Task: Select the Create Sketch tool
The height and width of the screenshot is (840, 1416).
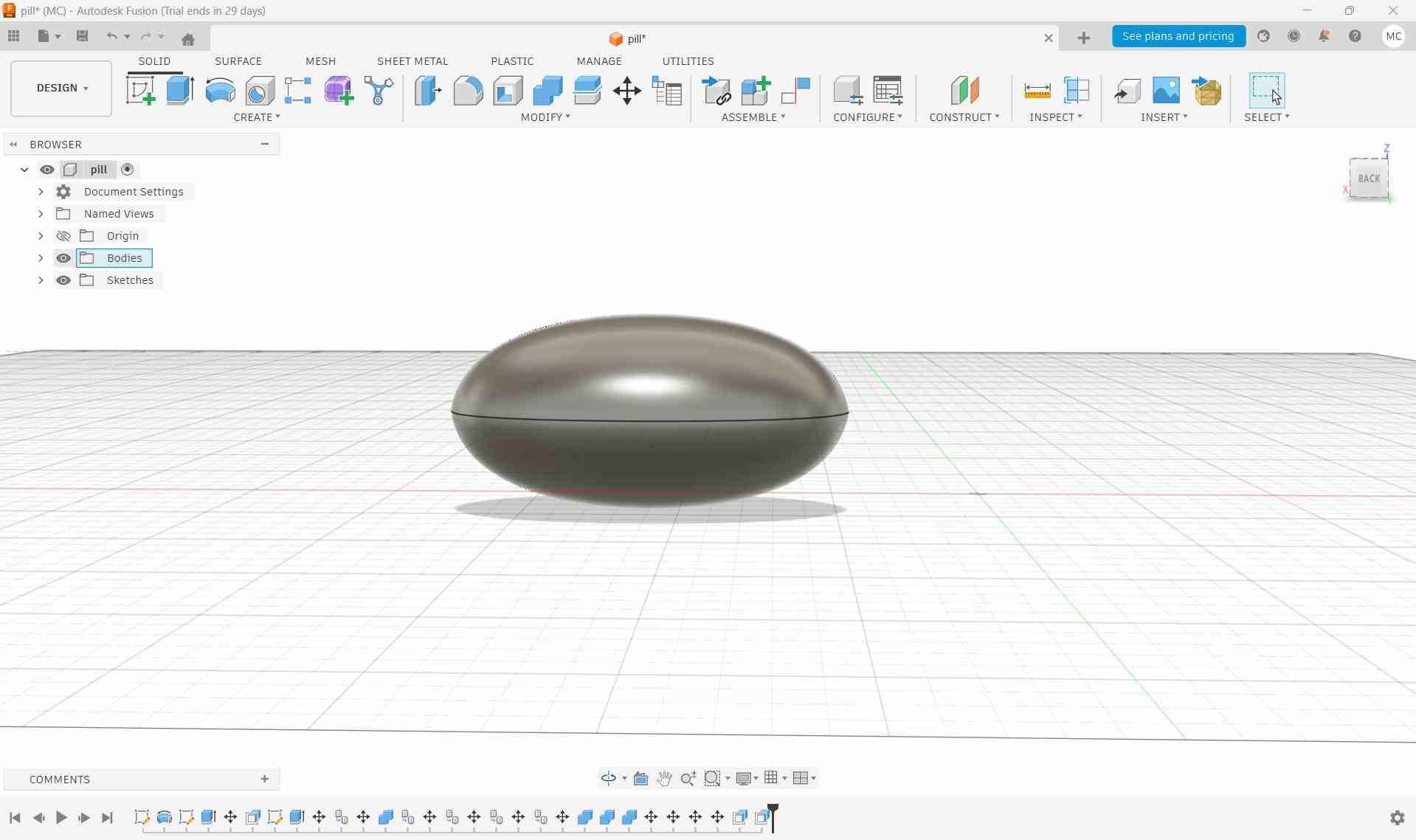Action: click(x=141, y=89)
